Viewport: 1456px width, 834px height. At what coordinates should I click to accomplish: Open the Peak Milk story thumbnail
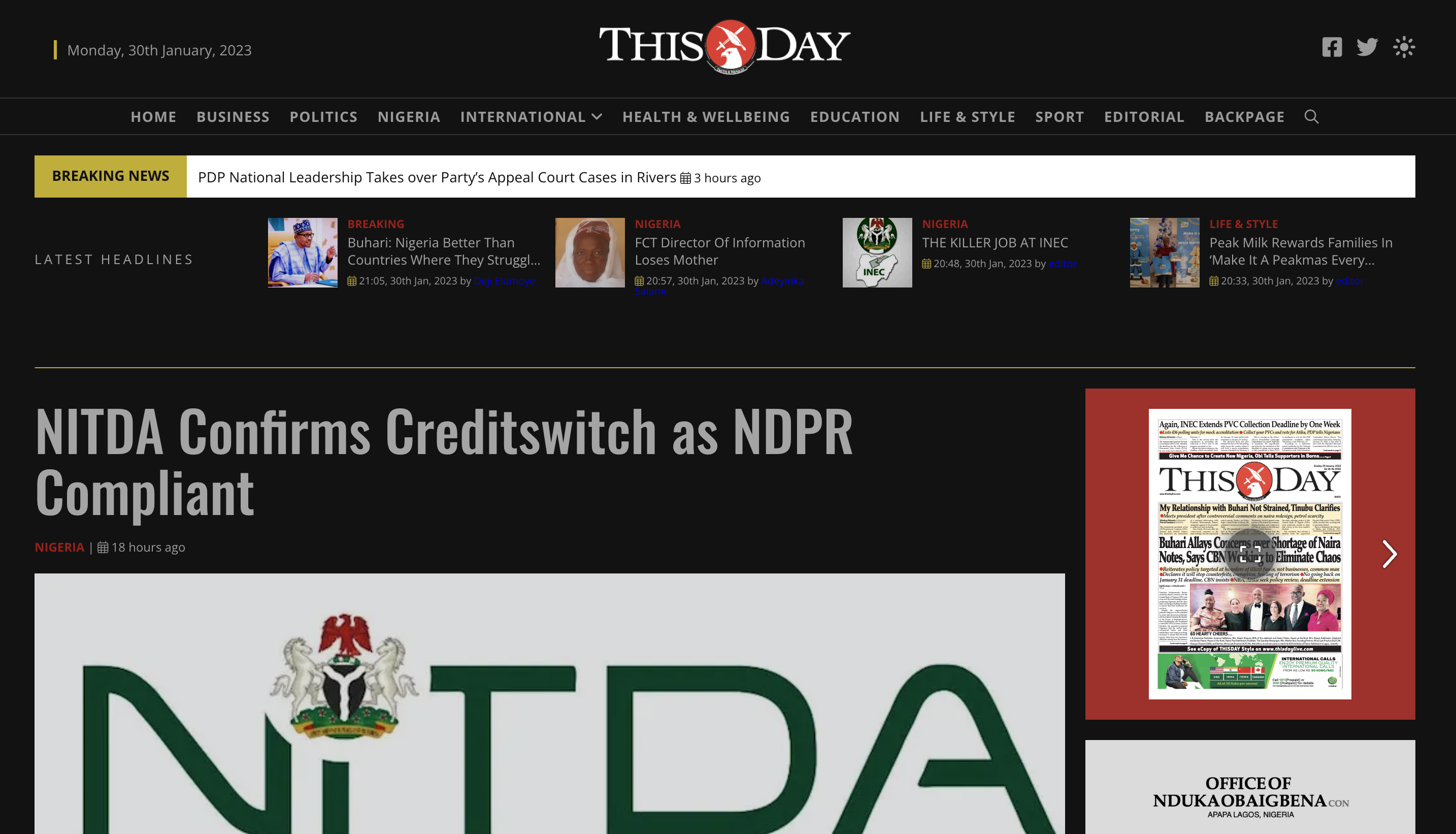click(1165, 252)
